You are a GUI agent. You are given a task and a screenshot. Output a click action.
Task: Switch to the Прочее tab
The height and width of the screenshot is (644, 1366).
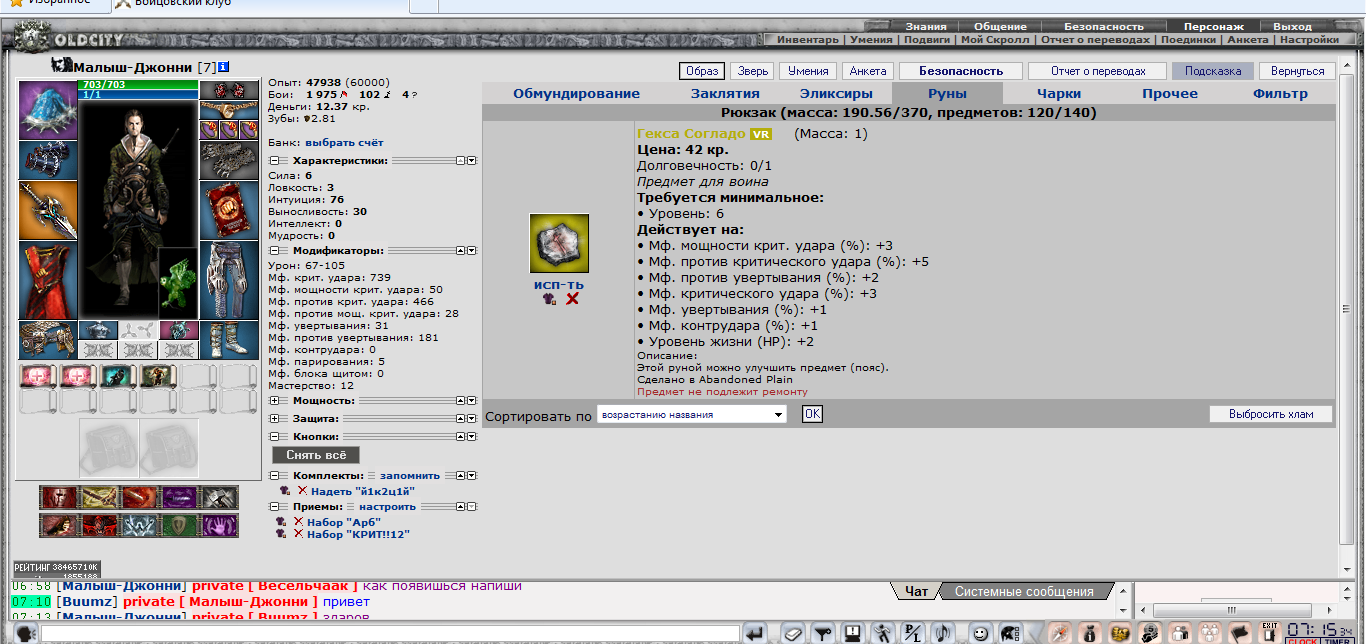tap(1170, 93)
